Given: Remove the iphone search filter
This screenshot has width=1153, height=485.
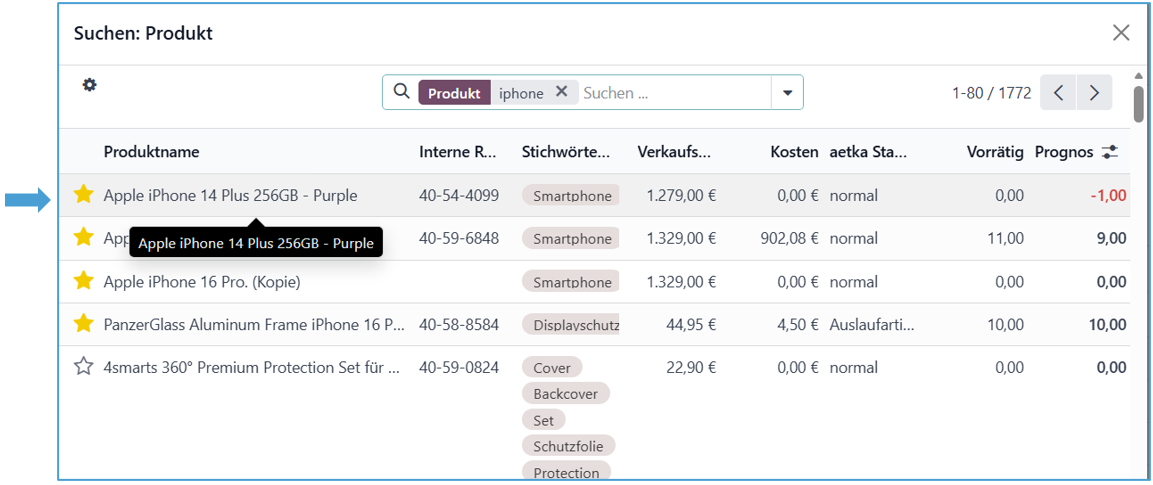Looking at the screenshot, I should (x=561, y=92).
